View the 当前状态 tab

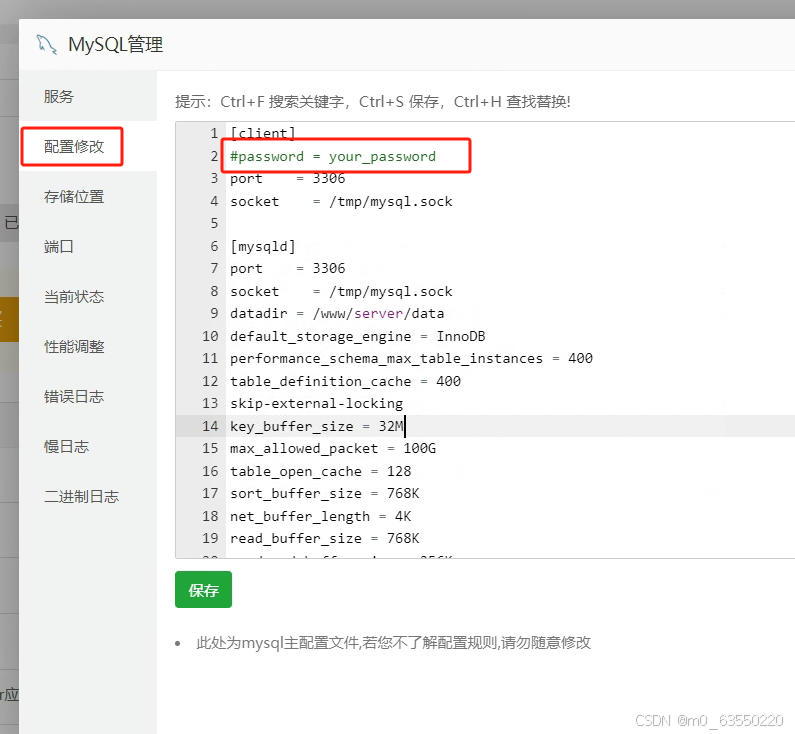click(73, 297)
